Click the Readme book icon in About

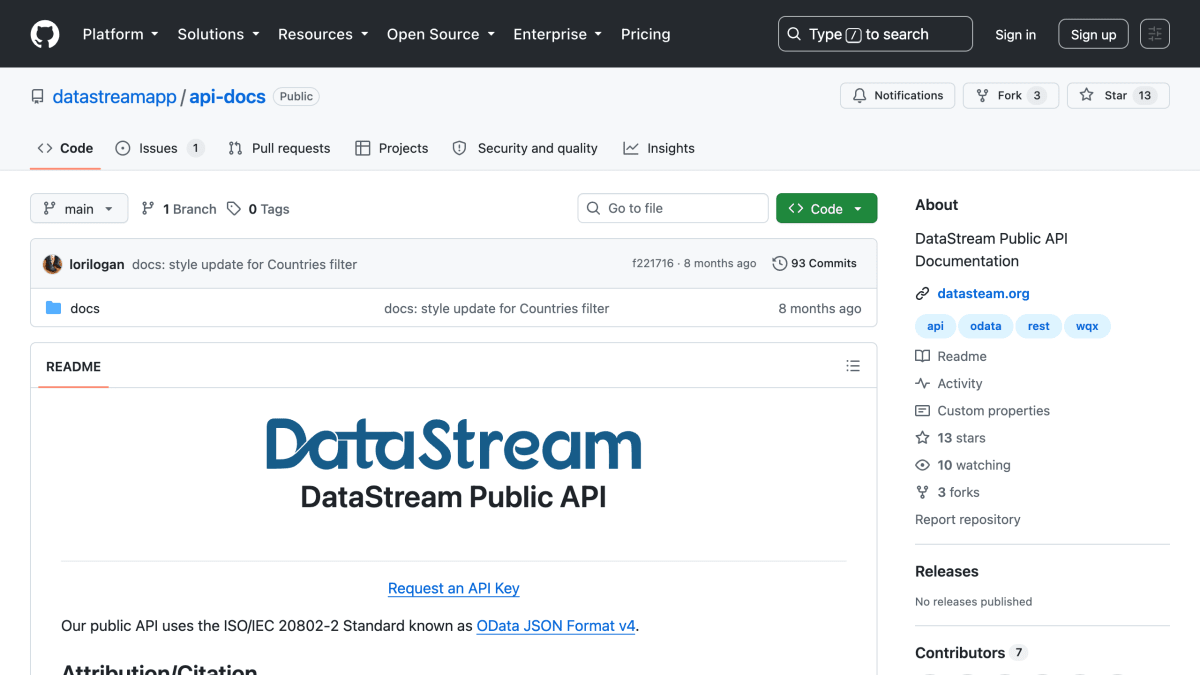(922, 357)
